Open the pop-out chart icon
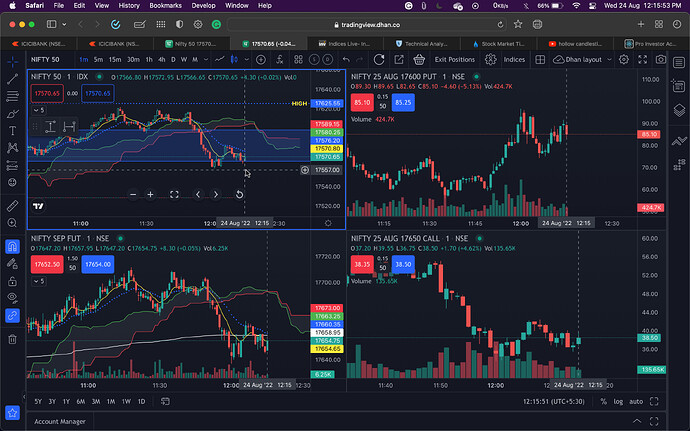The height and width of the screenshot is (431, 690). [x=399, y=59]
